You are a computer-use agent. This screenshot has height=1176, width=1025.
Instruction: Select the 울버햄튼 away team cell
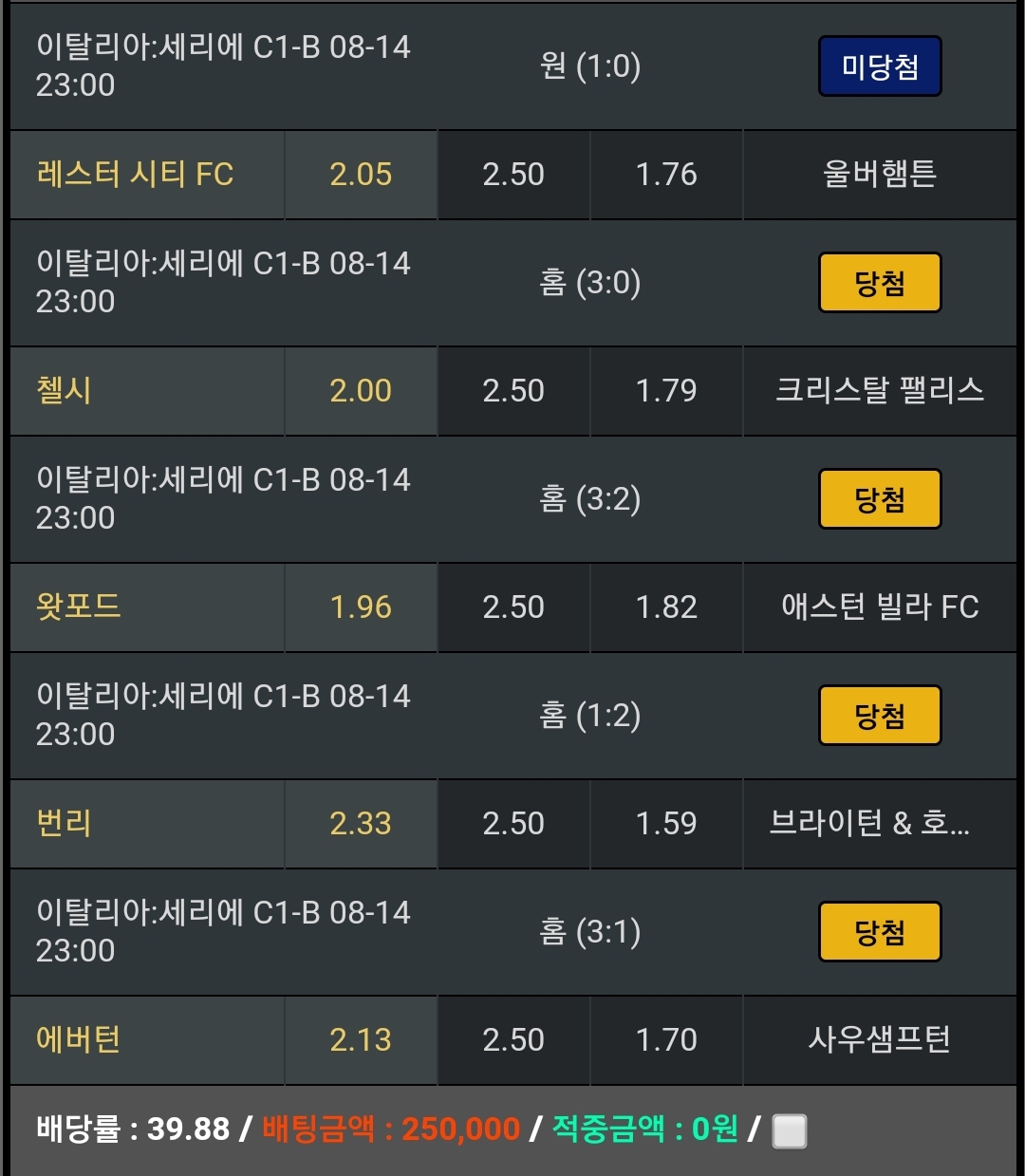[879, 175]
